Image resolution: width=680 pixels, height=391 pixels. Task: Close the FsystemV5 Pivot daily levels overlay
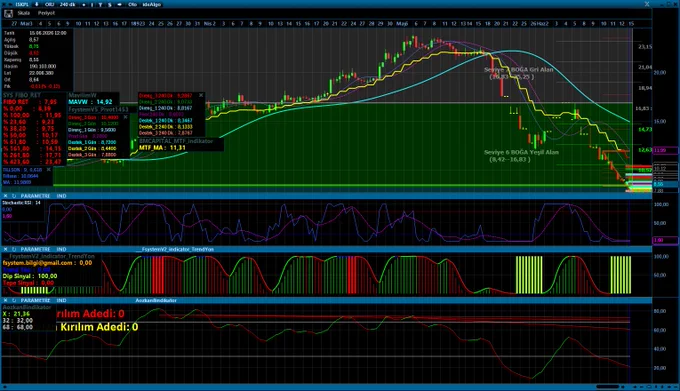pyautogui.click(x=125, y=117)
